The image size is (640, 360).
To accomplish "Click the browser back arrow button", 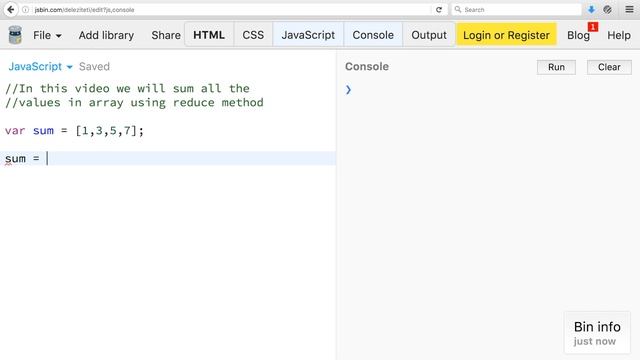I will (x=11, y=9).
